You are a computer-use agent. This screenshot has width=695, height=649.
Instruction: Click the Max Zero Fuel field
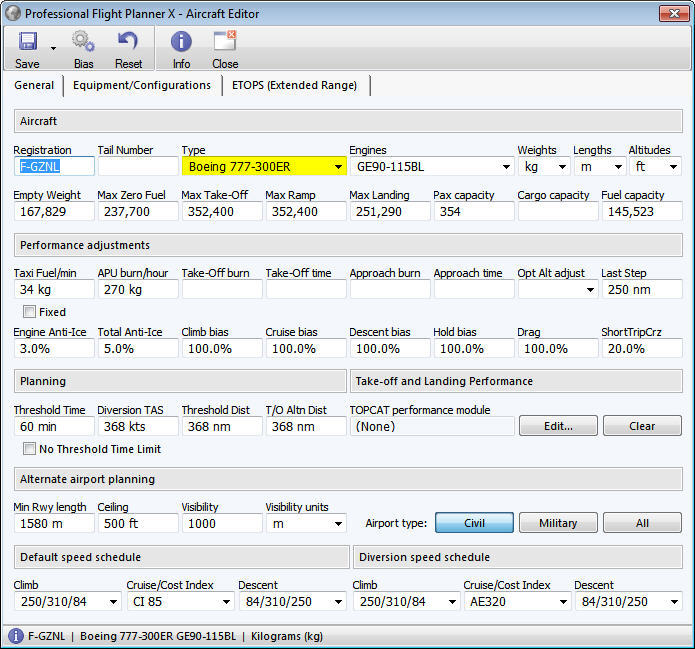pos(138,211)
